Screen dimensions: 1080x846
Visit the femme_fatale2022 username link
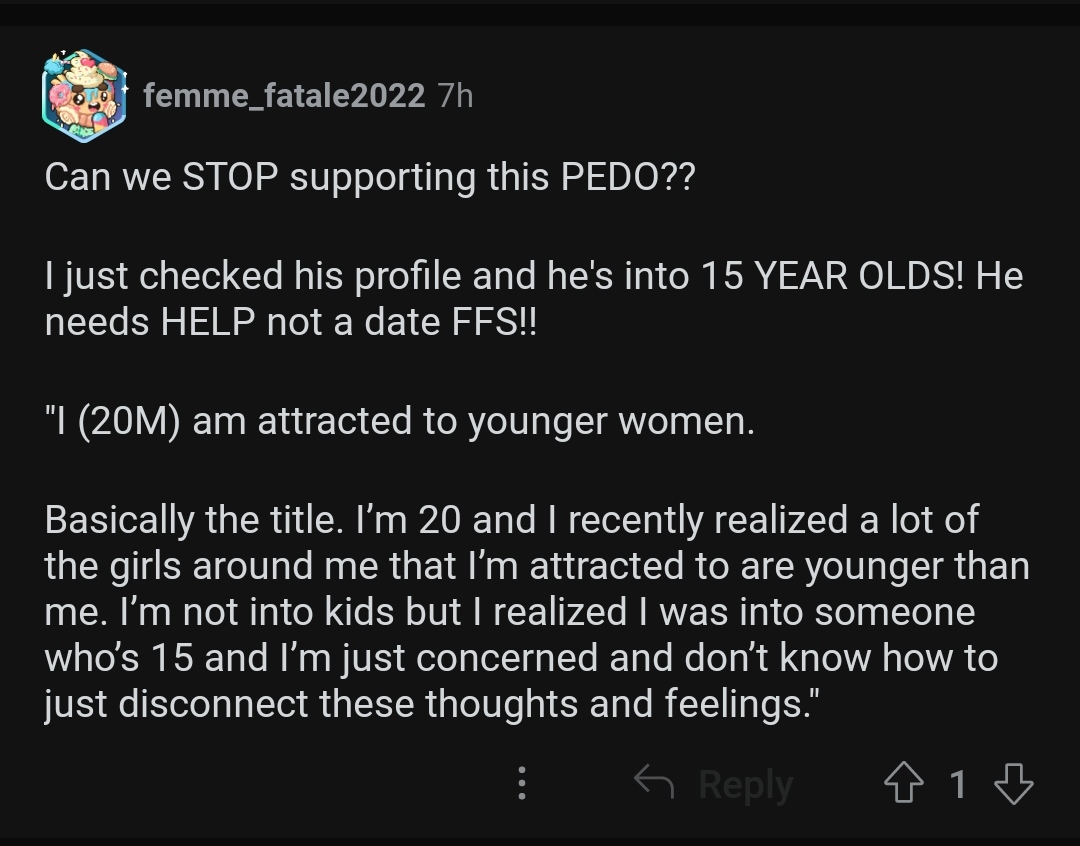(284, 95)
